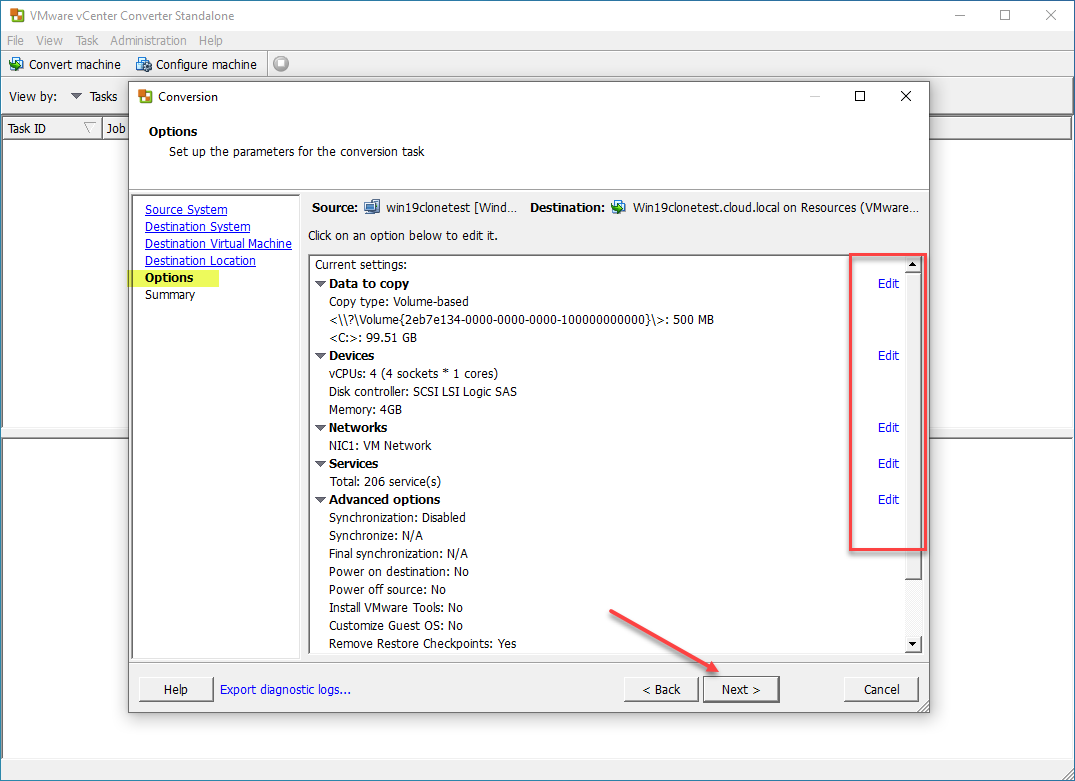Click the source machine monitor icon
This screenshot has width=1075, height=781.
coord(372,207)
